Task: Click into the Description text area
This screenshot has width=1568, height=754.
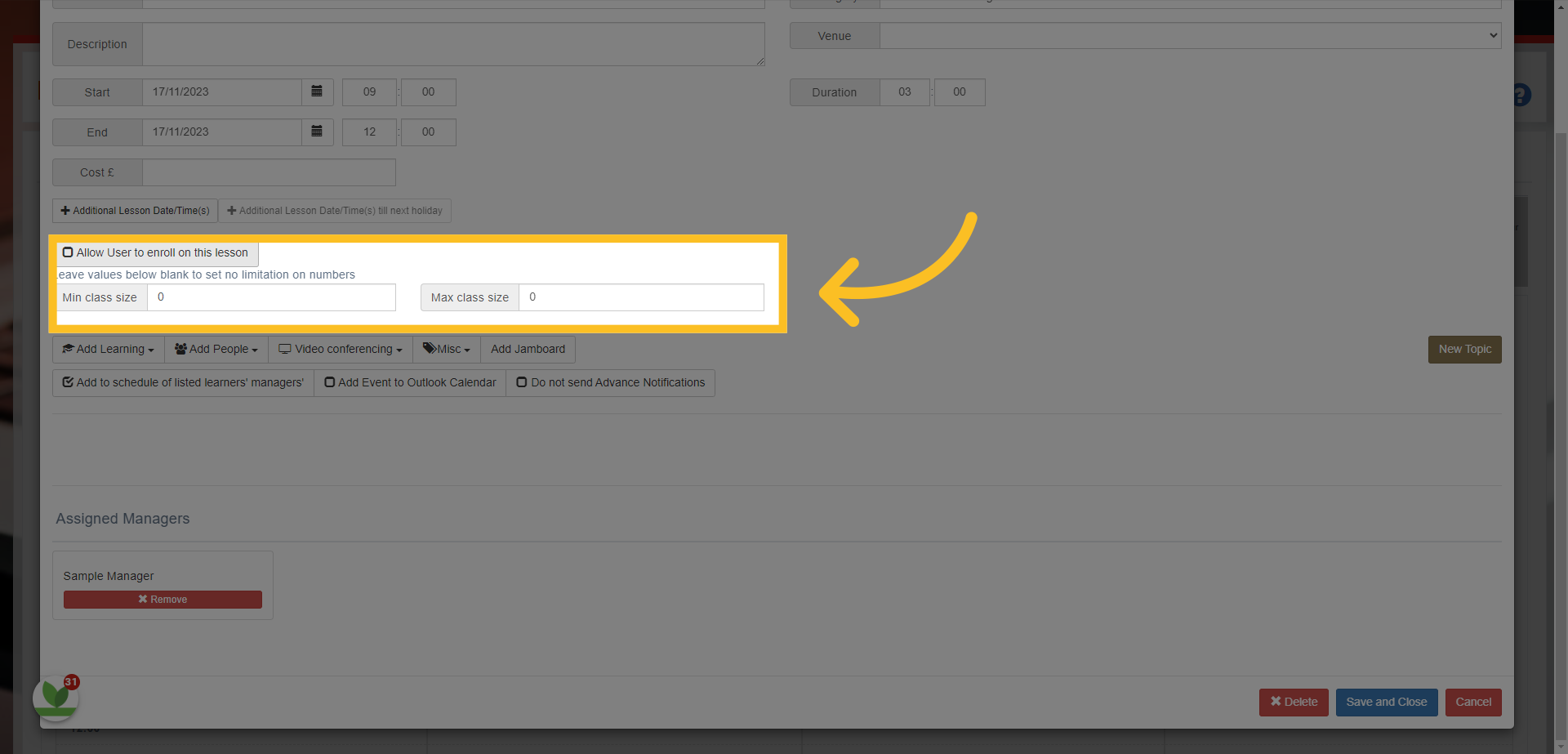Action: pos(453,44)
